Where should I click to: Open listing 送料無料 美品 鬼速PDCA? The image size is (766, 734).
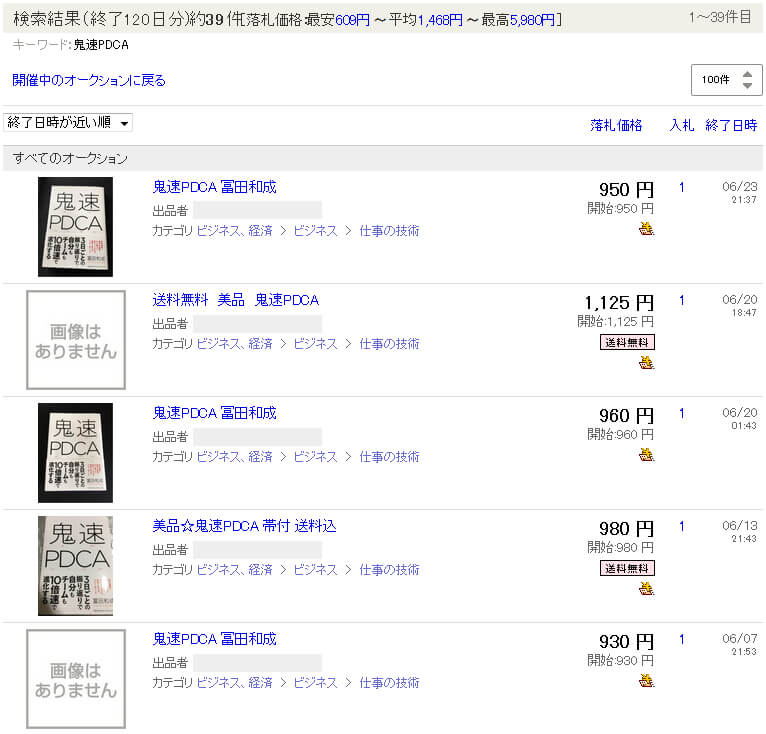coord(235,300)
